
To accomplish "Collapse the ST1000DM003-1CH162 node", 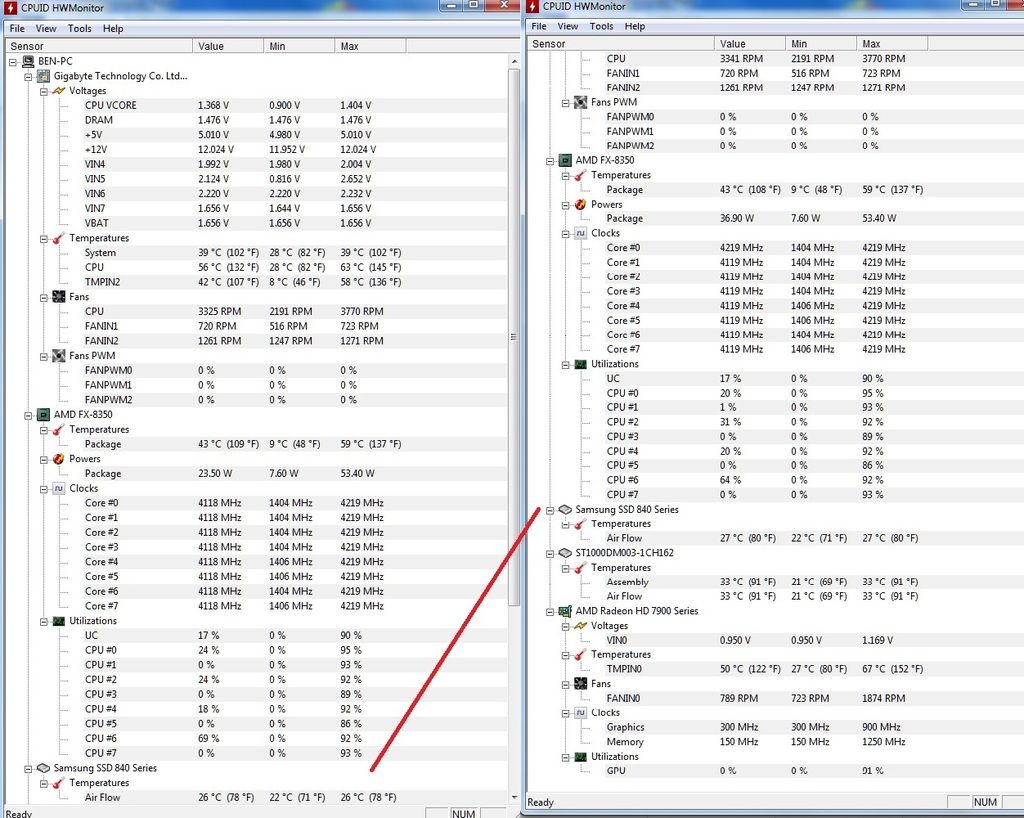I will point(550,554).
